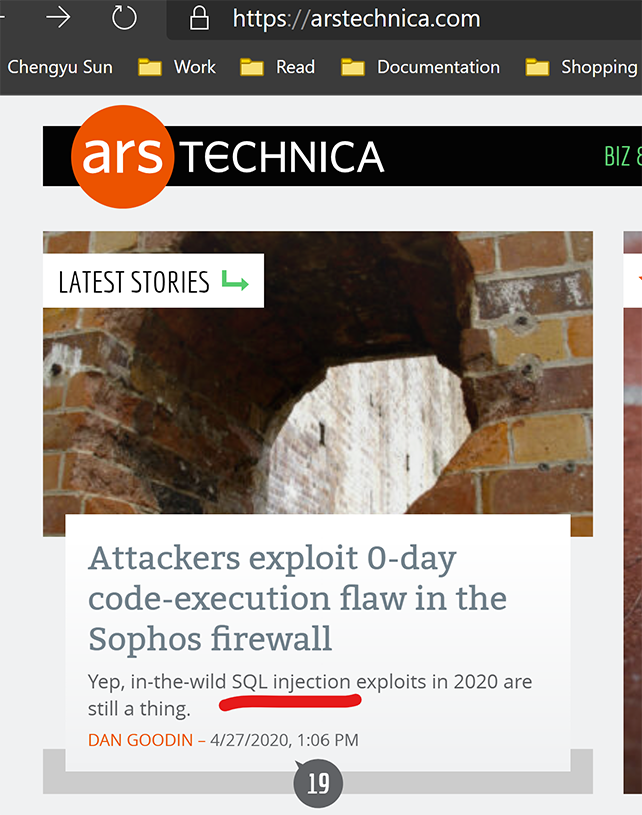
Task: Click the LATEST STORIES label
Action: pyautogui.click(x=134, y=282)
